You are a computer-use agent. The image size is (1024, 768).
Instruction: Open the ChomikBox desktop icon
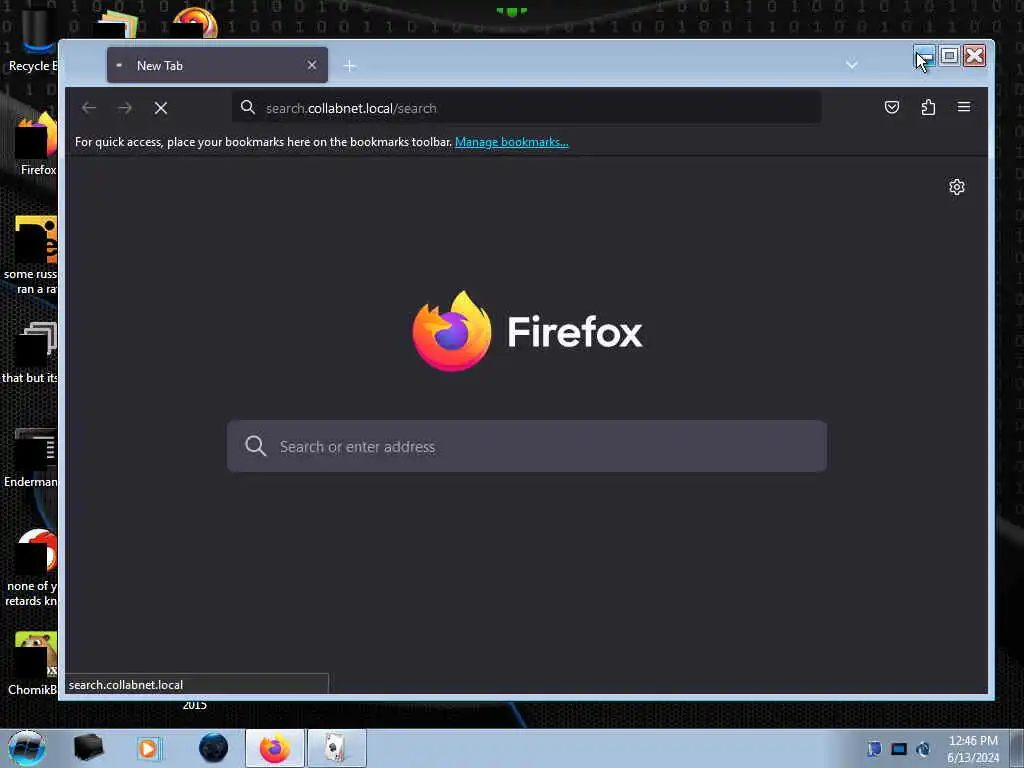[x=33, y=664]
